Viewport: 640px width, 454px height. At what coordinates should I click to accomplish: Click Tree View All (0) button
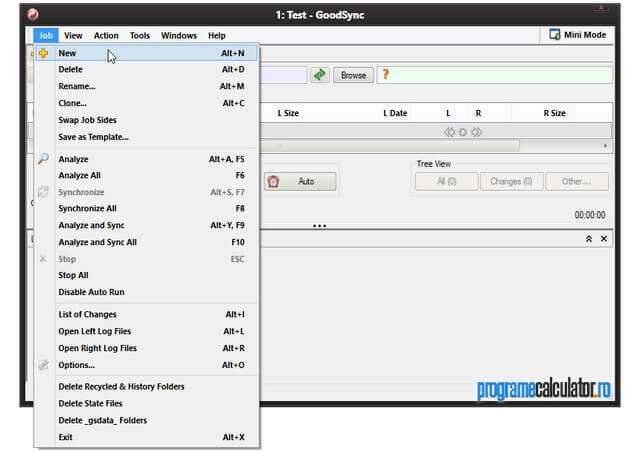click(x=447, y=181)
